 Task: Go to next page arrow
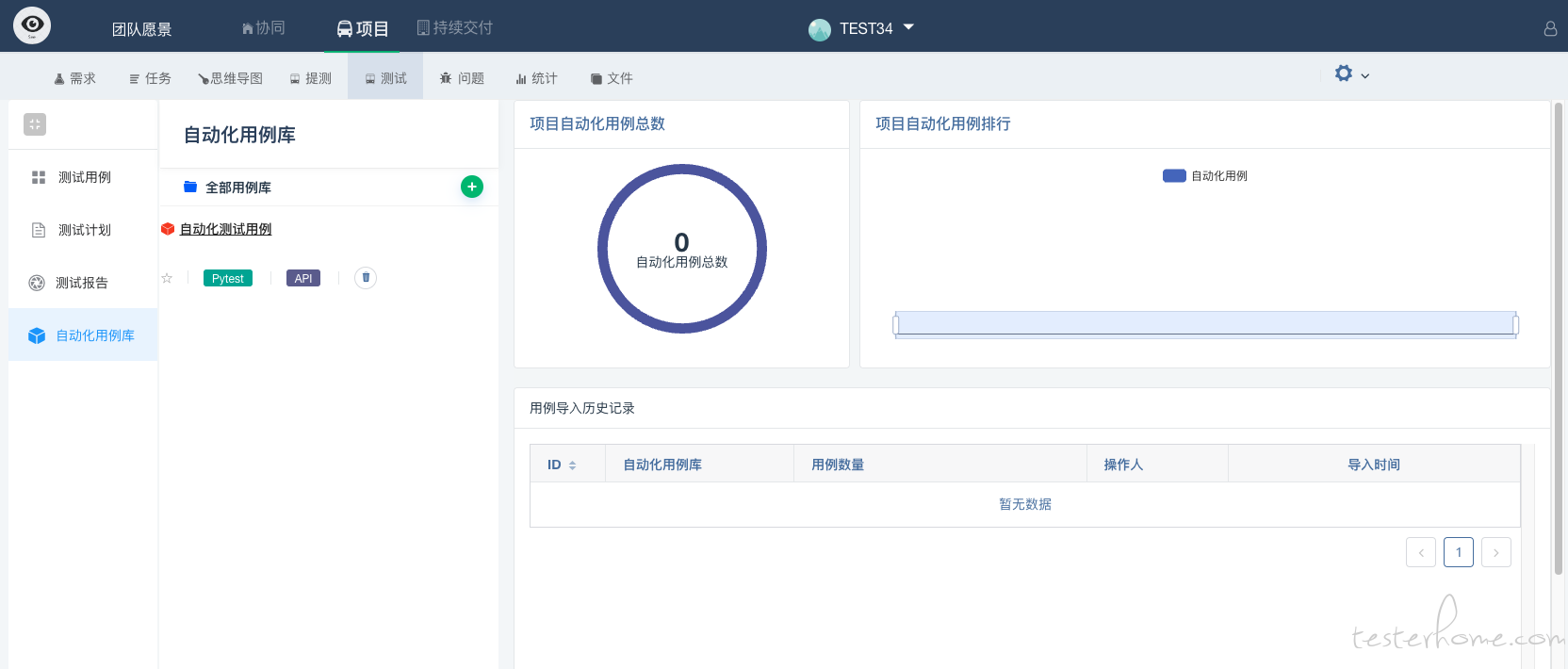(x=1496, y=552)
